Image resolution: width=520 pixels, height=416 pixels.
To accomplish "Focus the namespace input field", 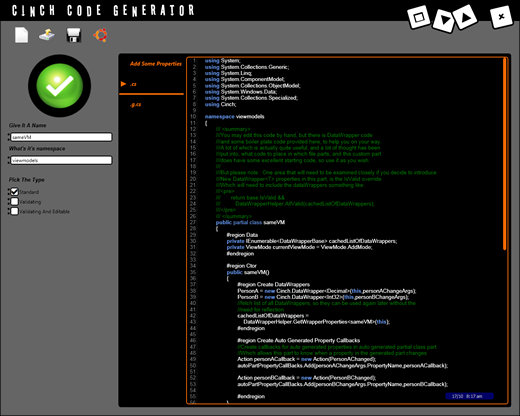I will click(61, 160).
